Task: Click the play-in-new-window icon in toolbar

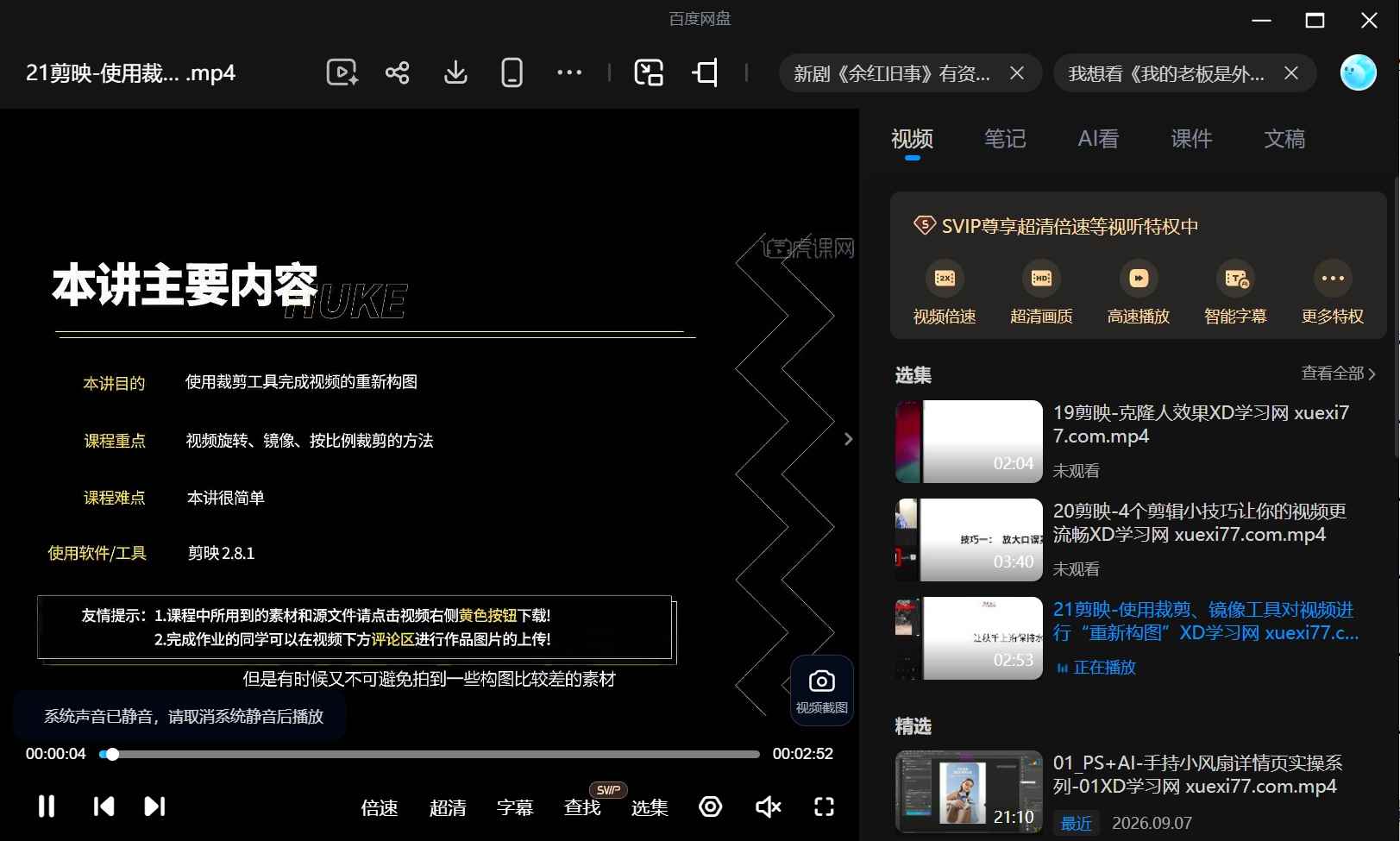Action: tap(342, 72)
